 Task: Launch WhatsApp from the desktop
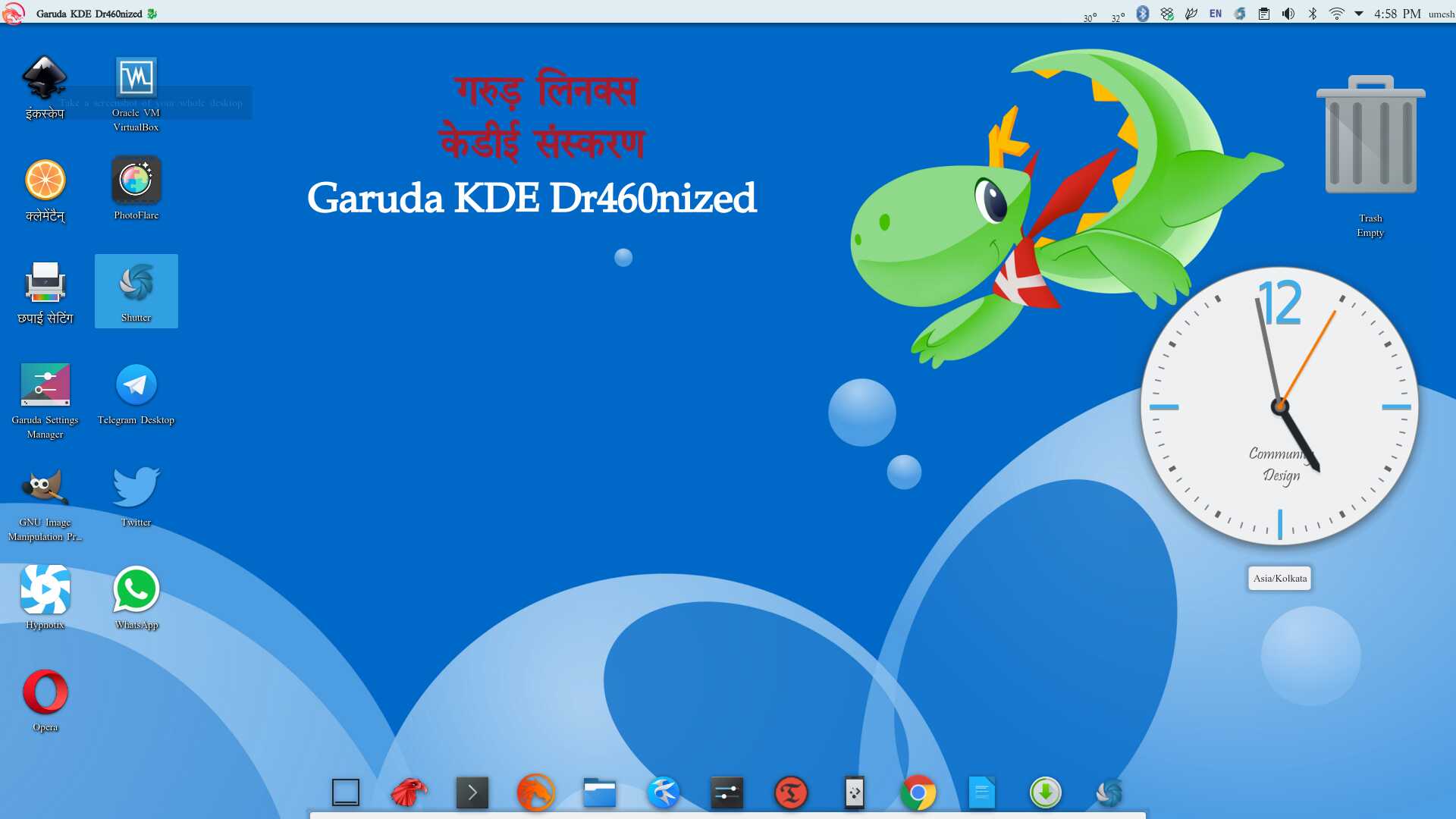(136, 590)
